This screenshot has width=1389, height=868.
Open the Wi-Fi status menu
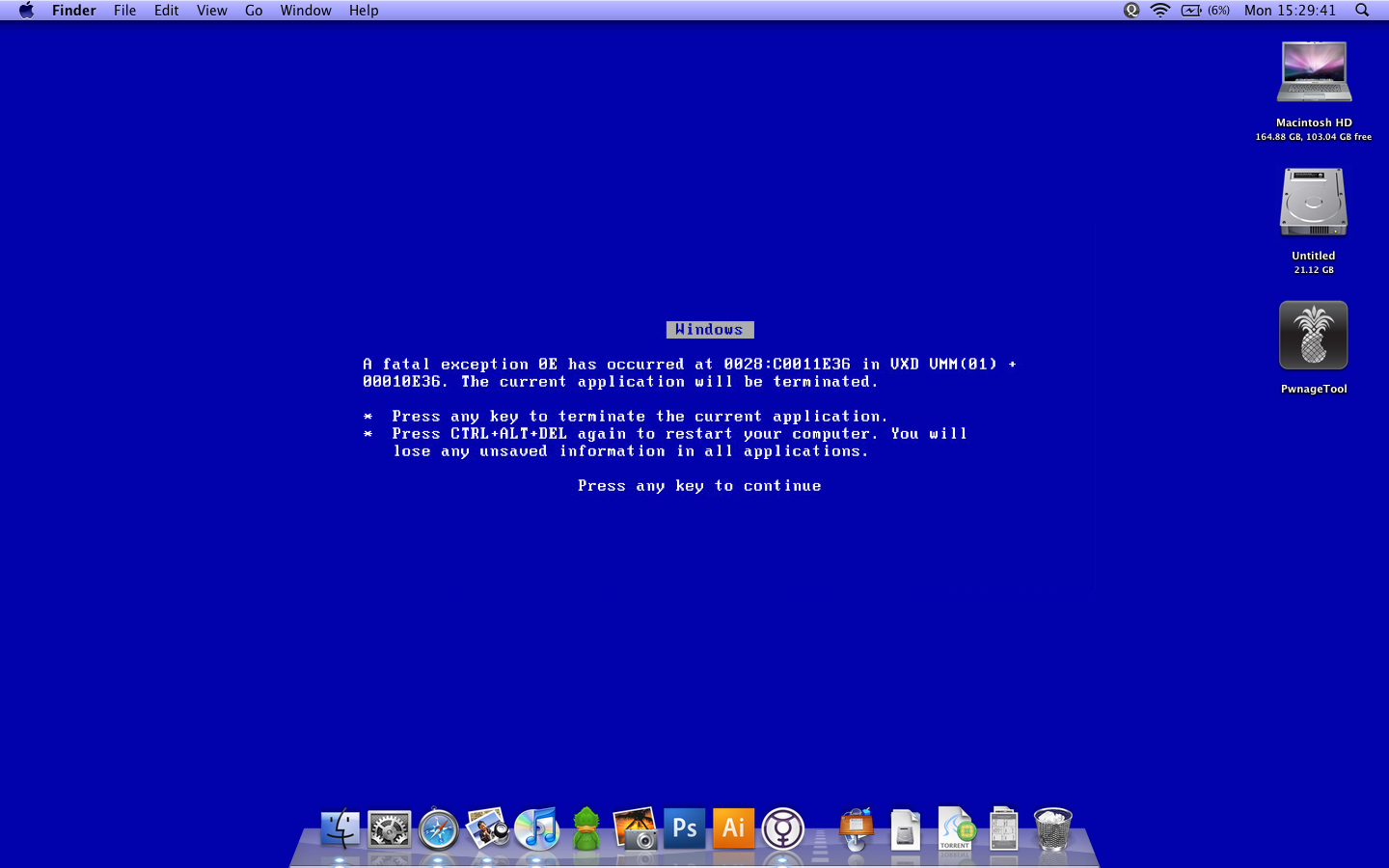(1160, 11)
